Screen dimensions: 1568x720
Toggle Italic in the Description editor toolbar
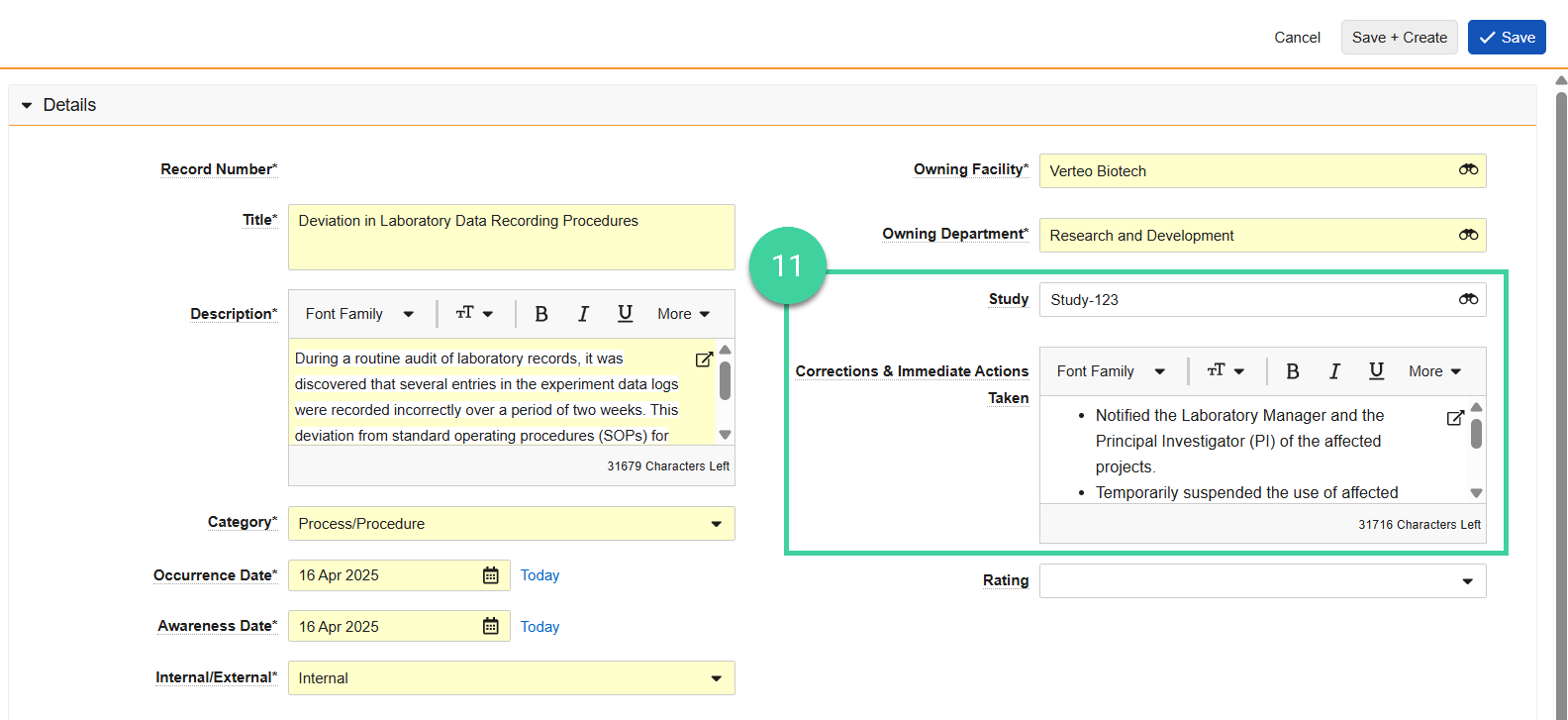click(583, 314)
